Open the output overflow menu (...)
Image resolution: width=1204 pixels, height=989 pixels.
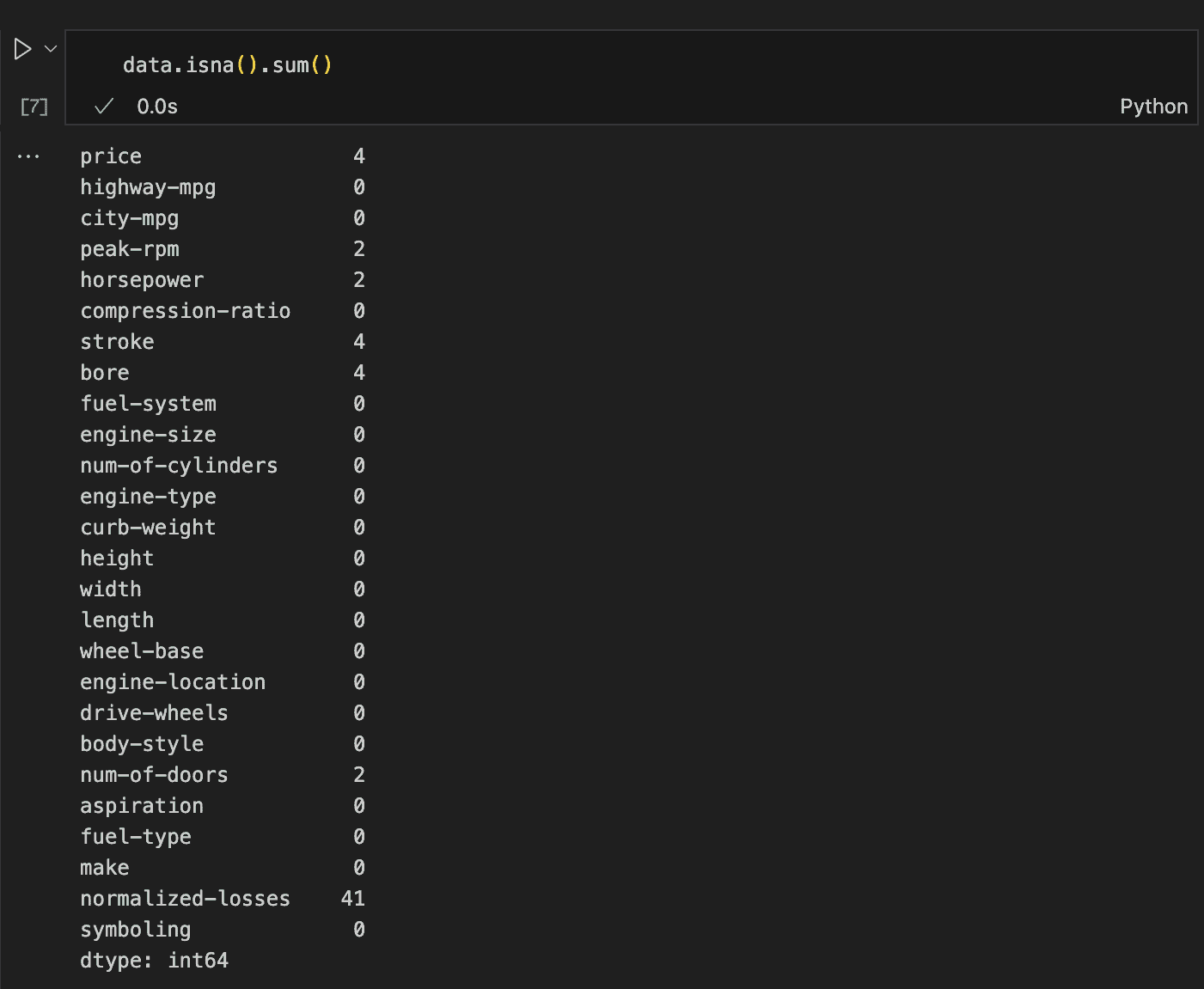[x=29, y=156]
